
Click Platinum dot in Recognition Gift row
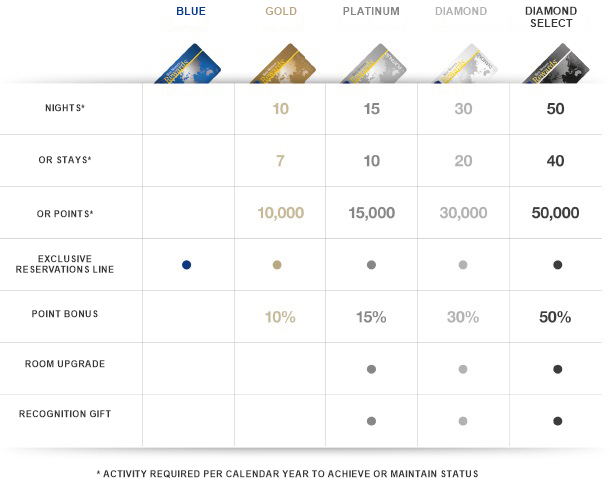coord(372,421)
